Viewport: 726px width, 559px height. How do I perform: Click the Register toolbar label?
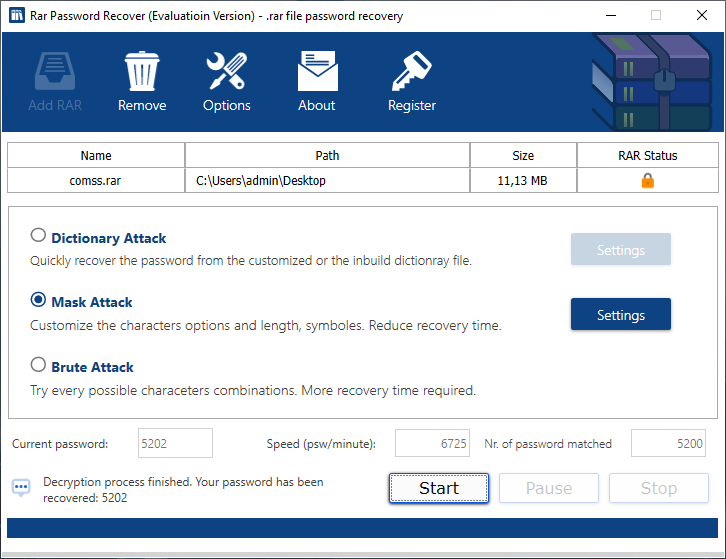[412, 106]
